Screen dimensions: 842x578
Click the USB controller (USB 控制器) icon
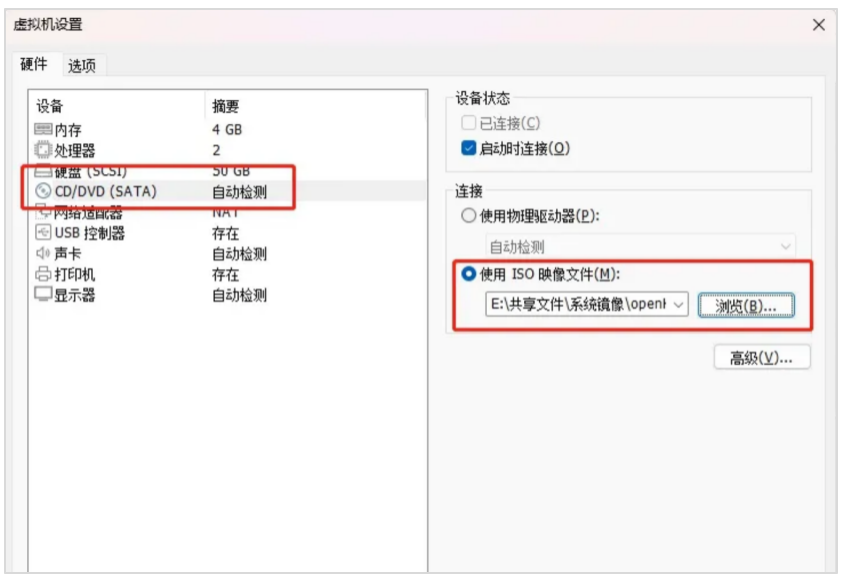[43, 233]
